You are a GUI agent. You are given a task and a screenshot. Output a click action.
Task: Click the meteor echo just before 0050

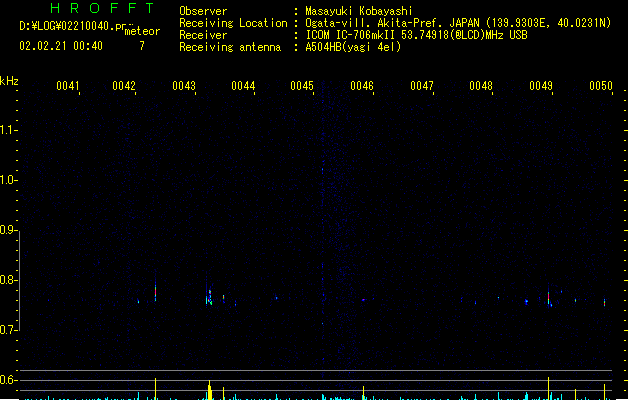pos(605,302)
